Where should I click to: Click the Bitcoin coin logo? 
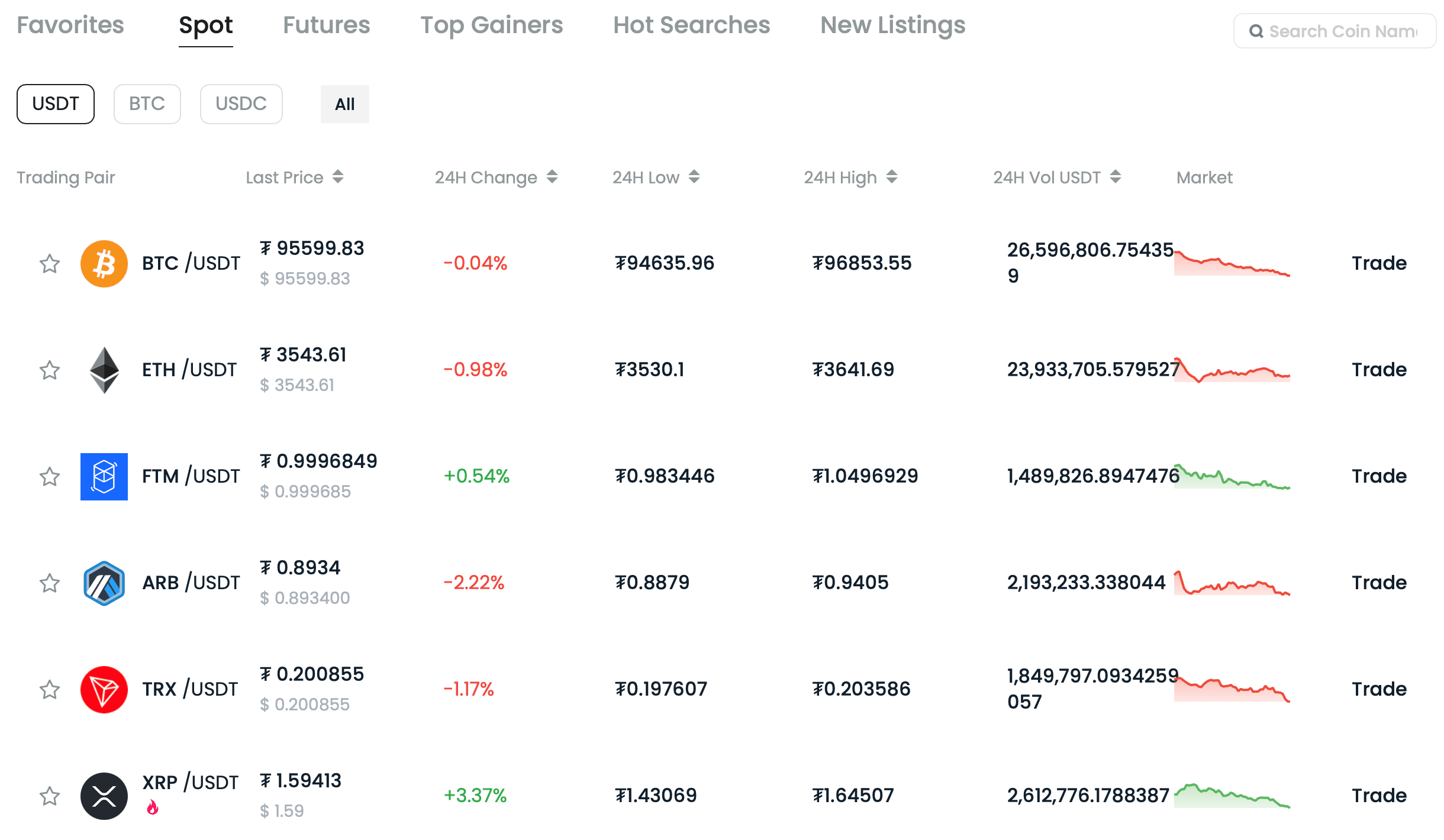[104, 263]
